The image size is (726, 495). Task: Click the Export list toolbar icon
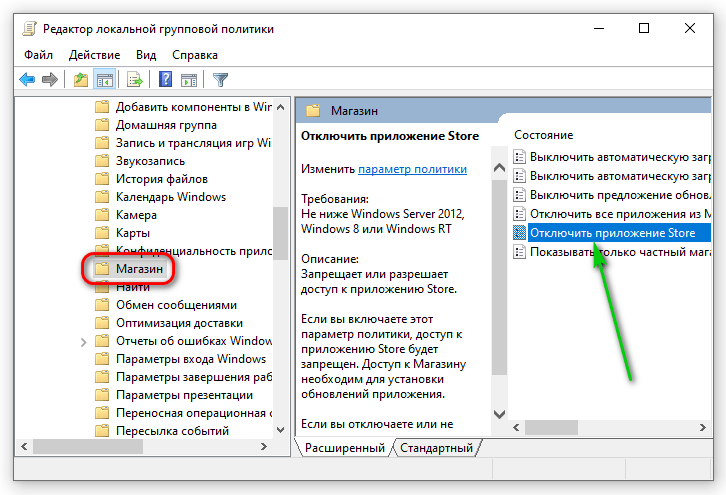coord(135,80)
